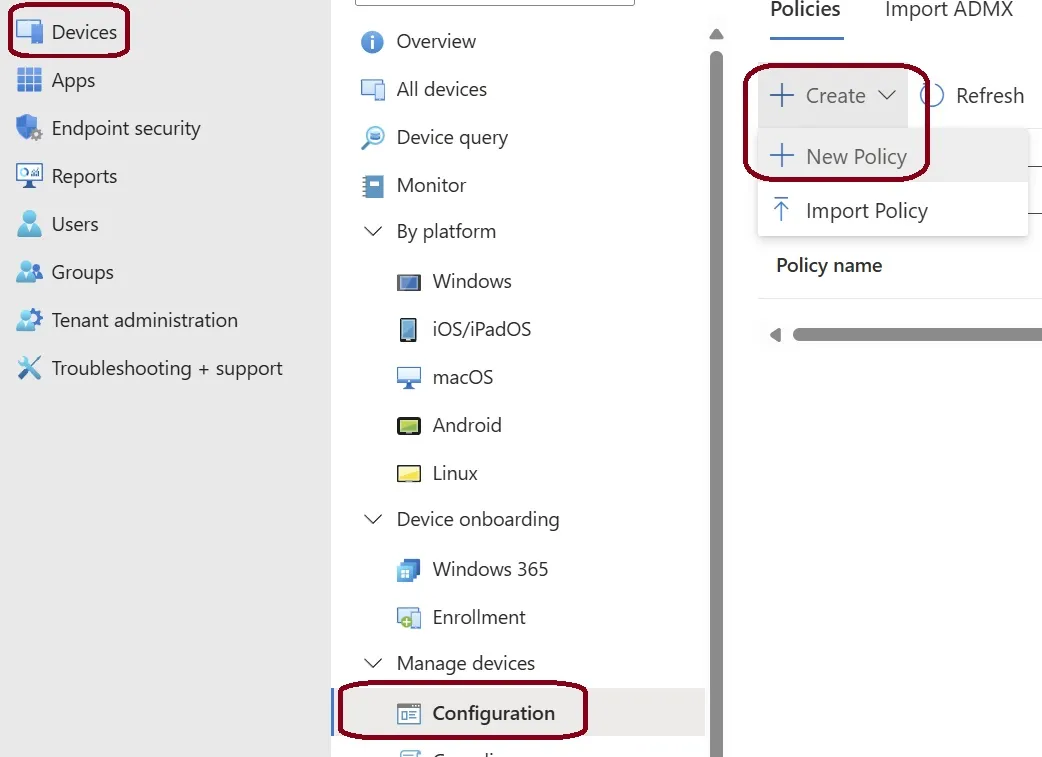The image size is (1042, 757).
Task: Select the Windows platform entry
Action: click(x=472, y=281)
